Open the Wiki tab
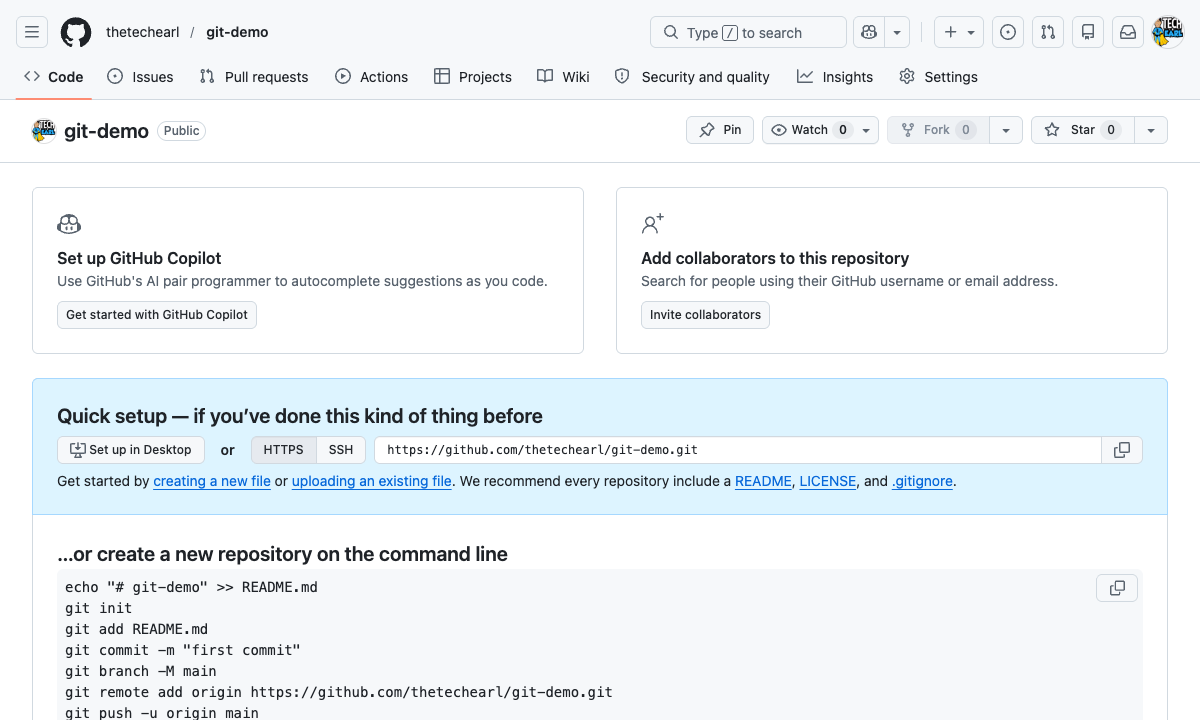 coord(563,77)
